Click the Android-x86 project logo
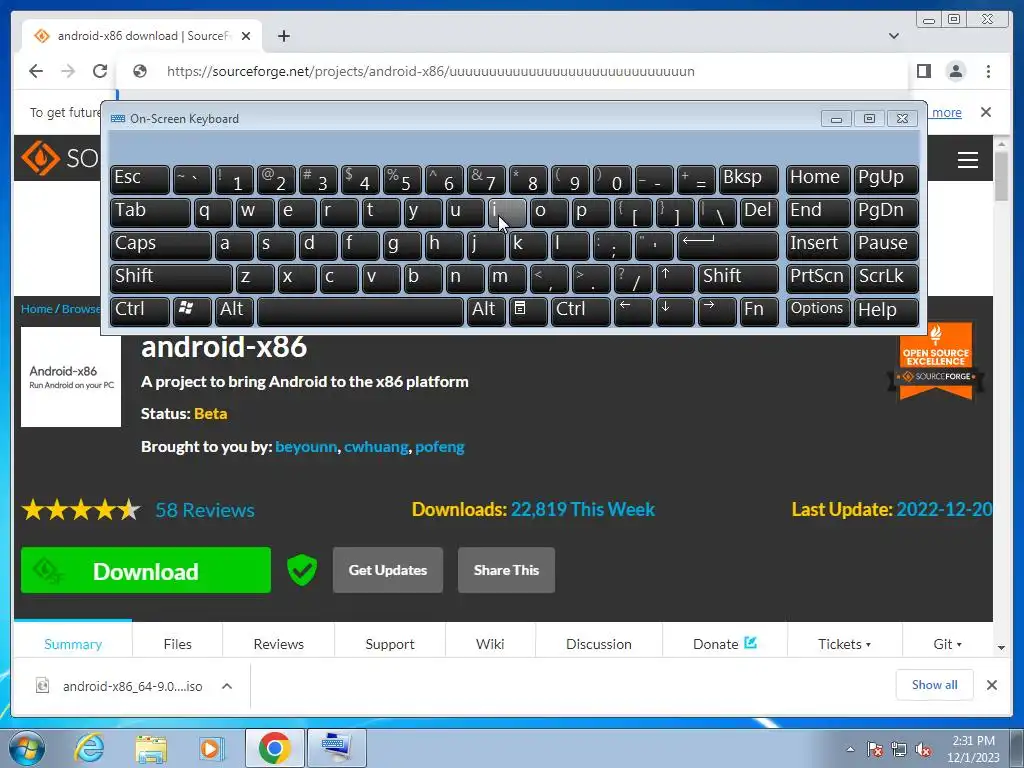 pos(71,377)
